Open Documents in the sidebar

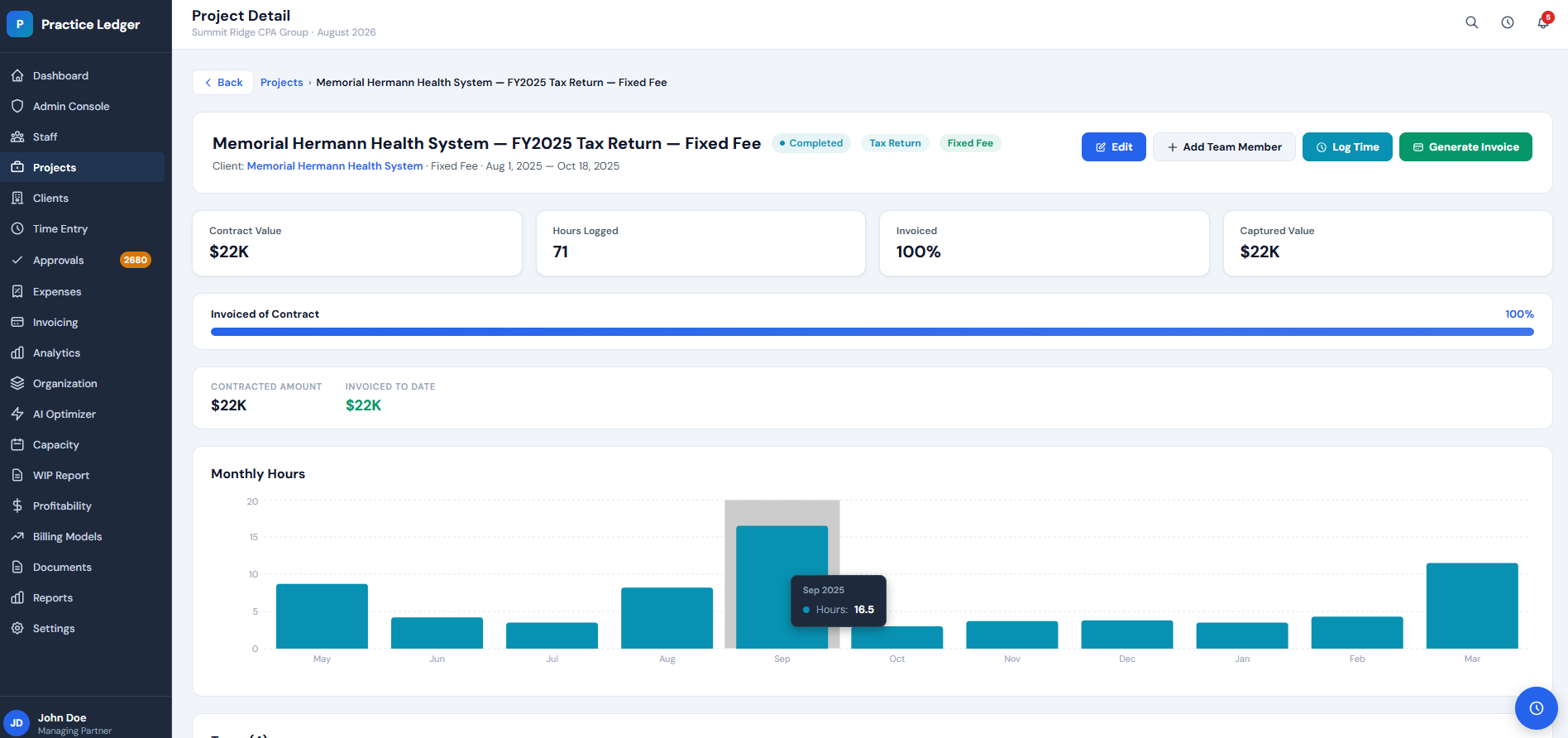click(x=83, y=567)
